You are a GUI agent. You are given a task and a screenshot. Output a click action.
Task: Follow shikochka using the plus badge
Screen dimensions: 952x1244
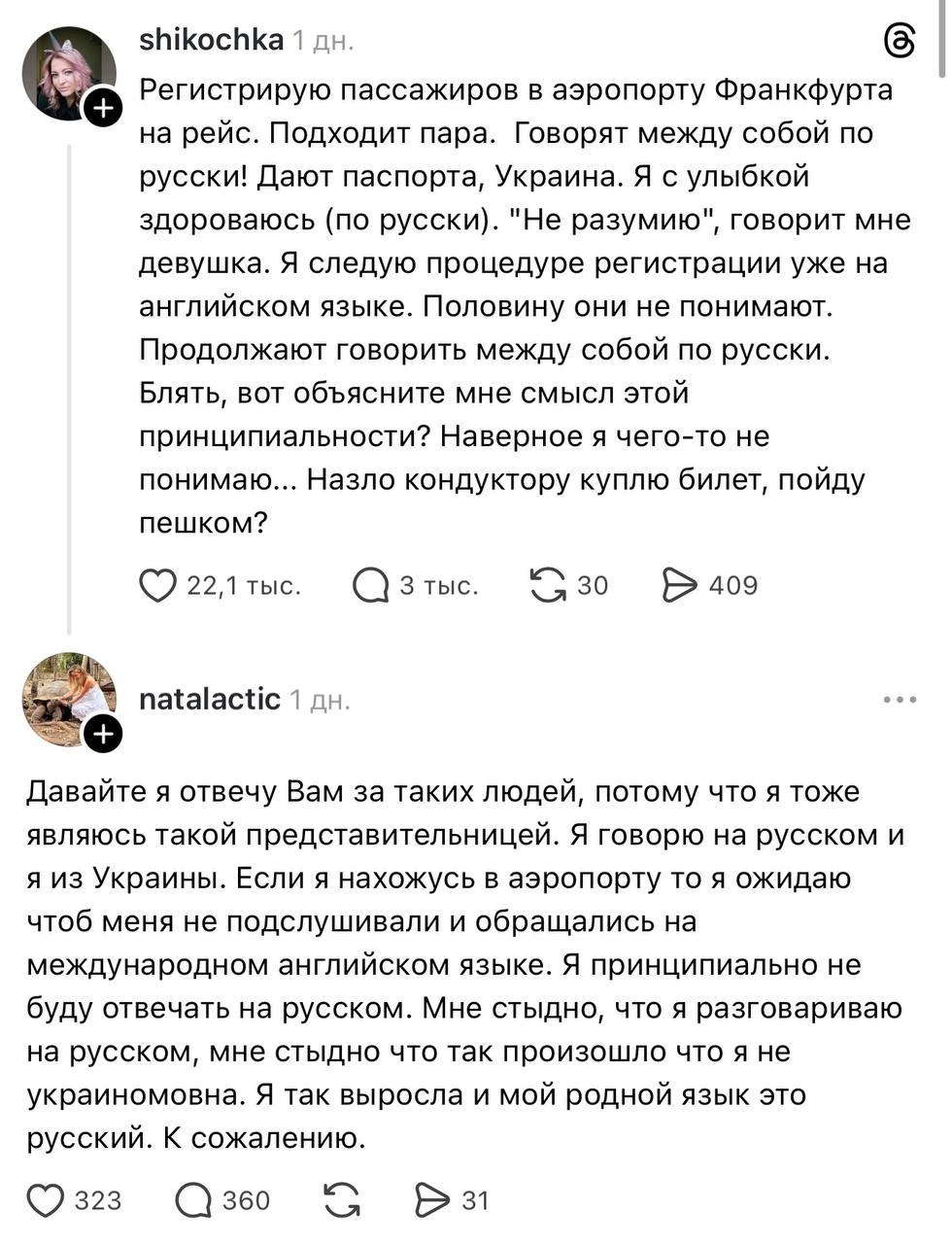[x=102, y=109]
